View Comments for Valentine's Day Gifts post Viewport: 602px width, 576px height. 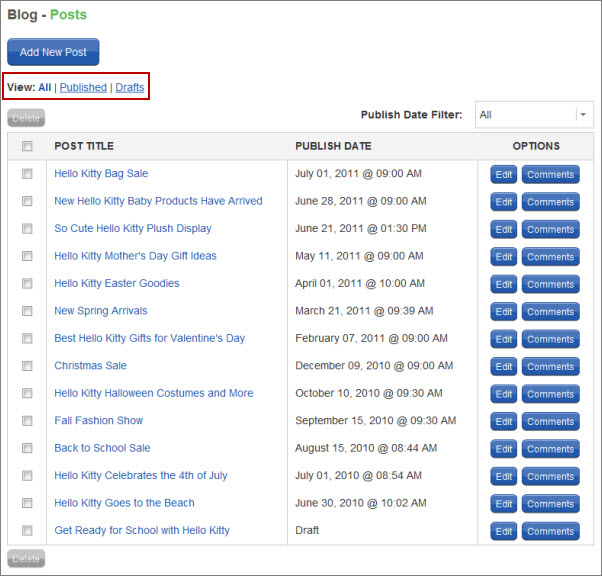(551, 339)
